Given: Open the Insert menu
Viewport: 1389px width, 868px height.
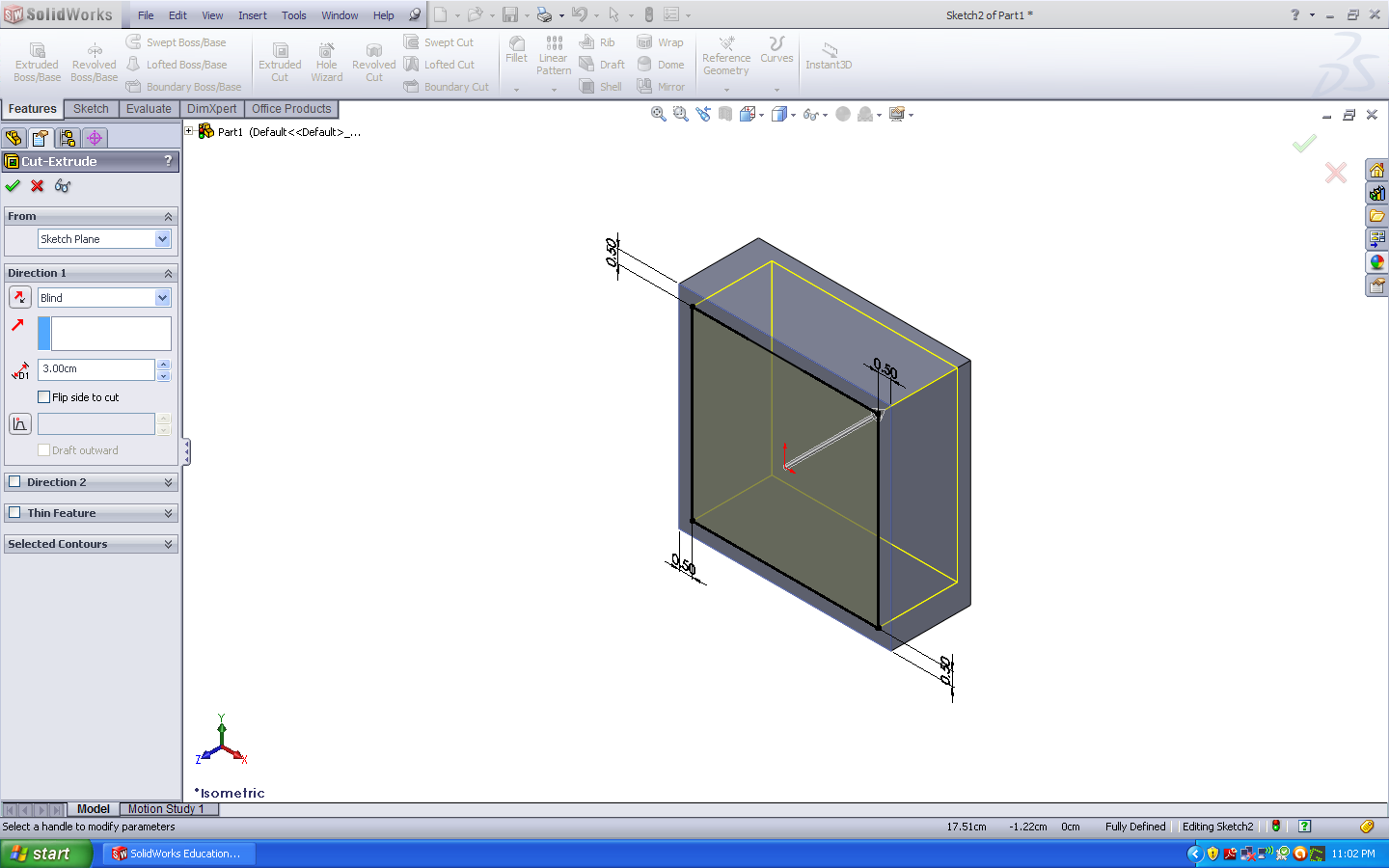Looking at the screenshot, I should tap(253, 15).
